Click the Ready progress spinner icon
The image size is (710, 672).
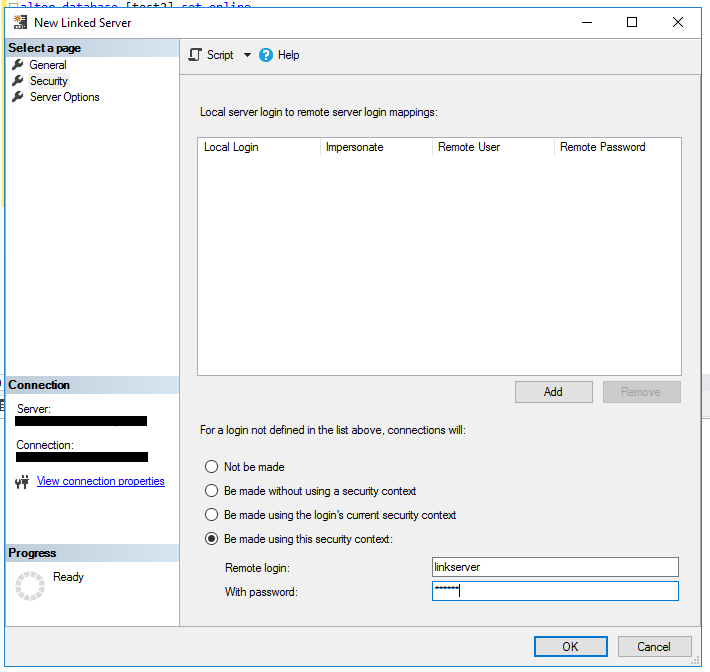pyautogui.click(x=31, y=588)
